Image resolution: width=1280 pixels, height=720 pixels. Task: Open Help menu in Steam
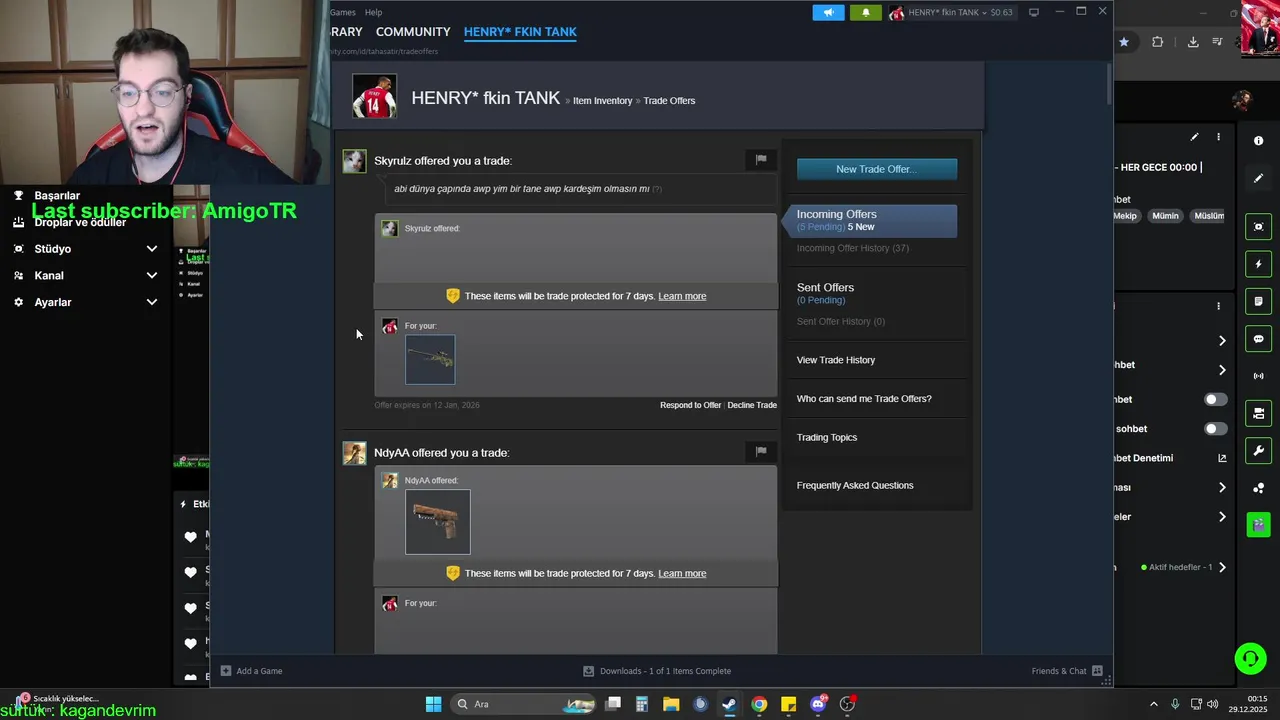point(373,12)
